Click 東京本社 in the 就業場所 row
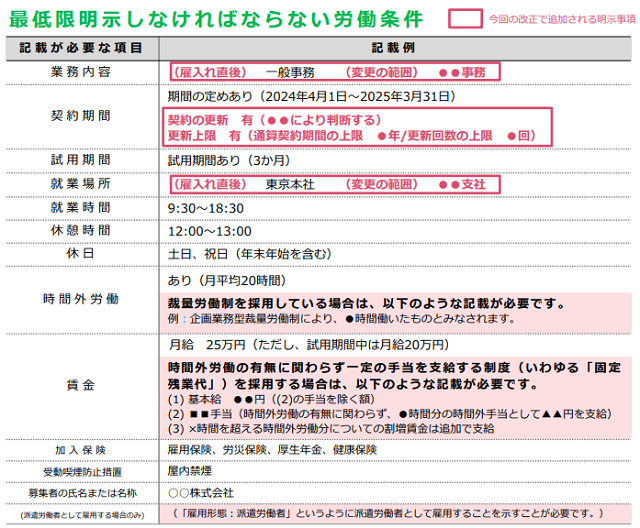Viewport: 640px width, 528px height. [x=290, y=184]
